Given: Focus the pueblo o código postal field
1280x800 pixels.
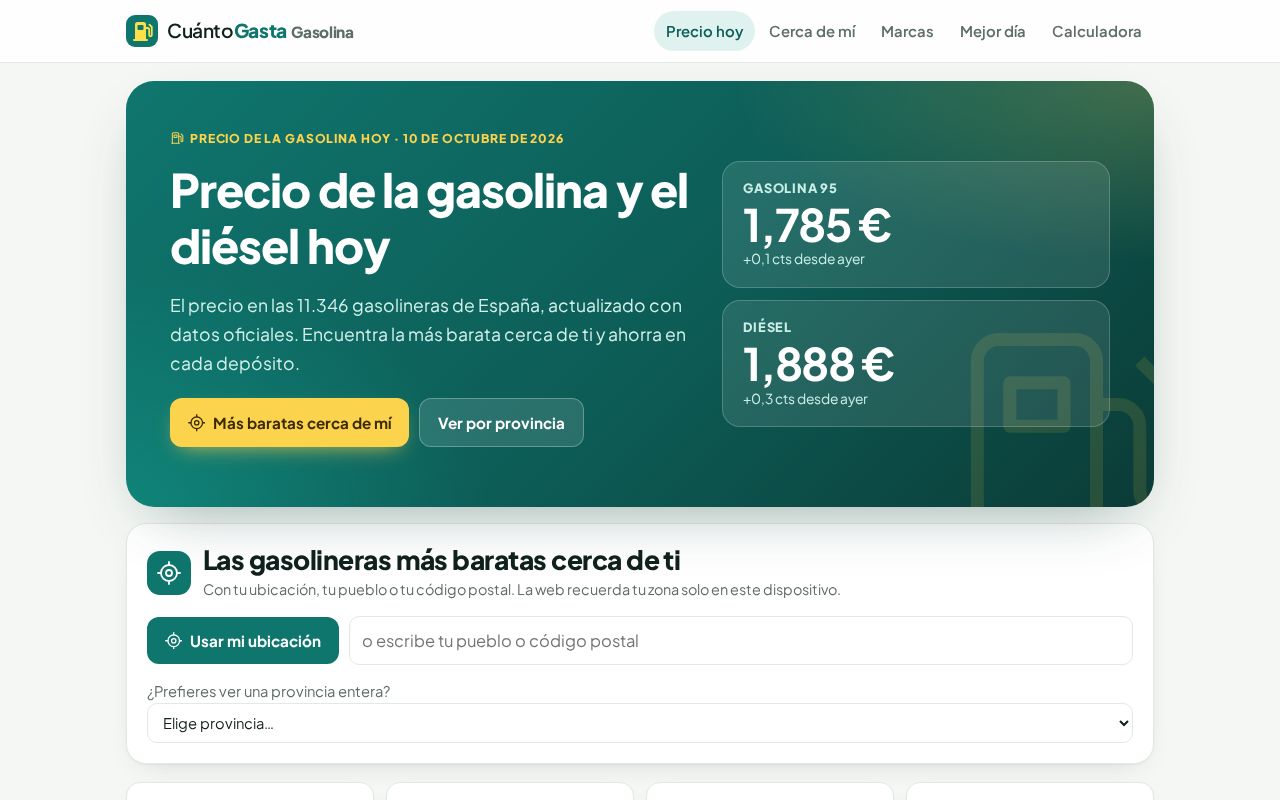Looking at the screenshot, I should [x=741, y=641].
